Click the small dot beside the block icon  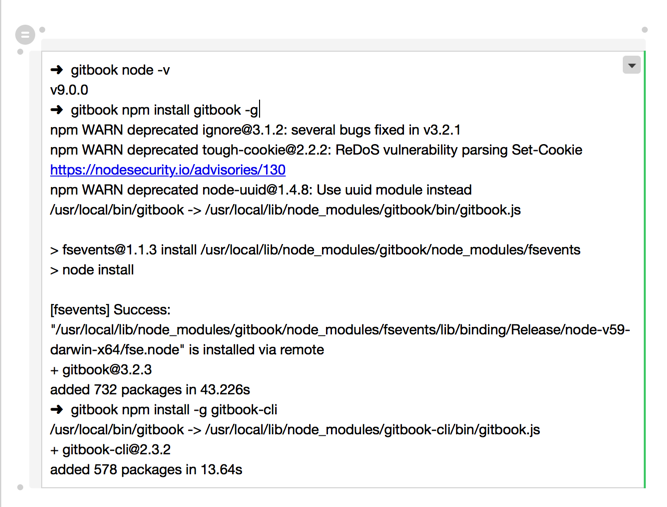43,30
